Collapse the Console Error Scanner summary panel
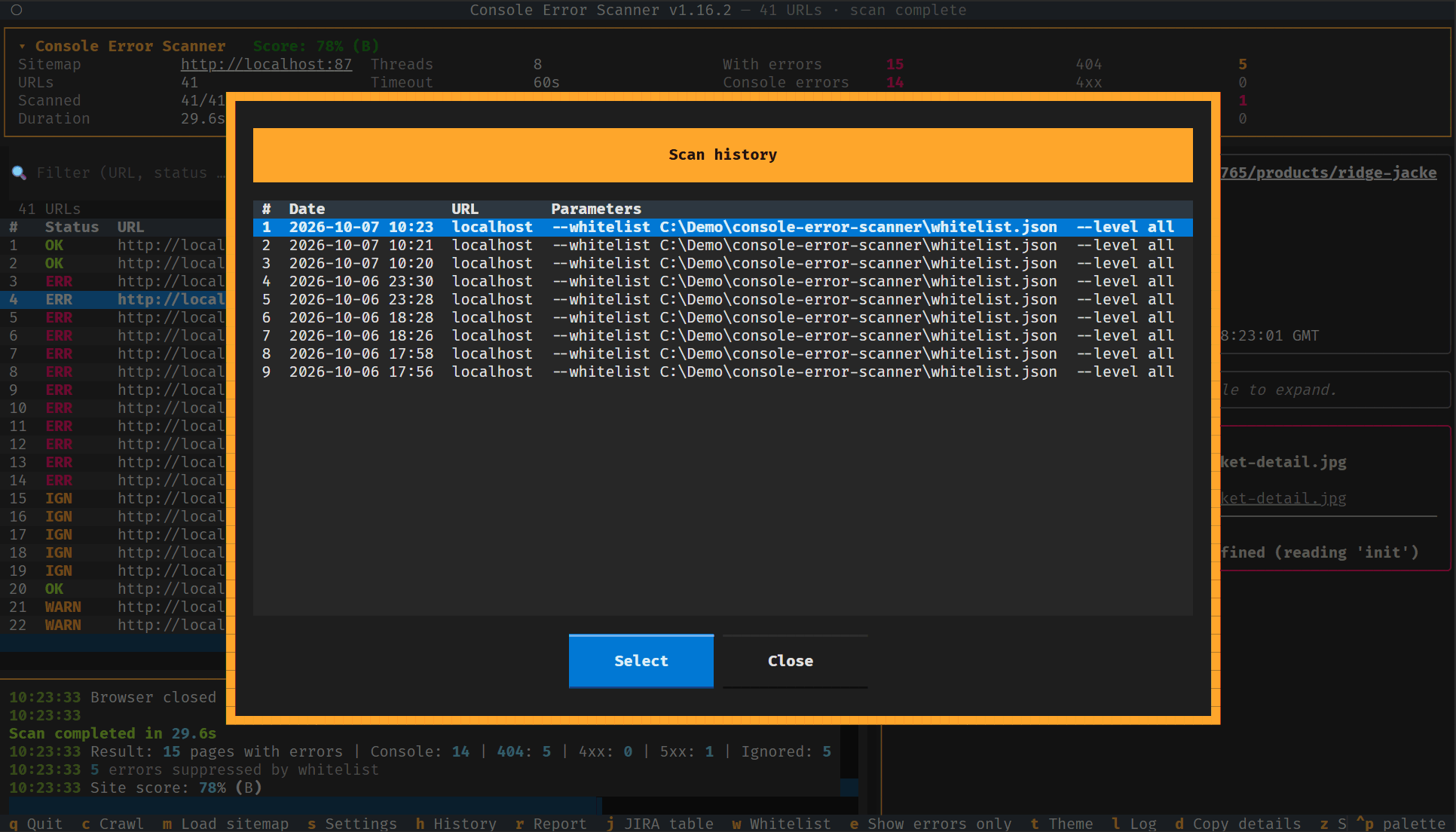The image size is (1456, 832). click(23, 46)
